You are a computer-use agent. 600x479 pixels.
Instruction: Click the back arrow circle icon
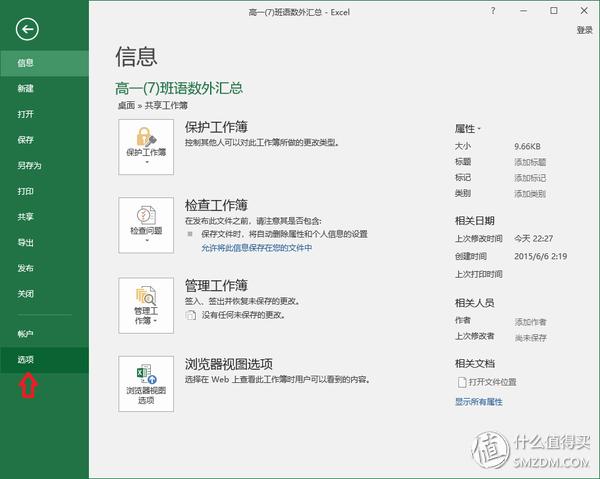click(x=27, y=29)
